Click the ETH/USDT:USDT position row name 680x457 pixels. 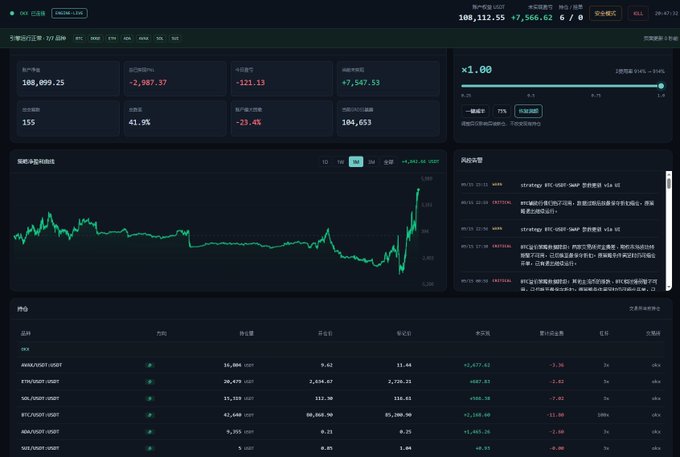click(40, 382)
